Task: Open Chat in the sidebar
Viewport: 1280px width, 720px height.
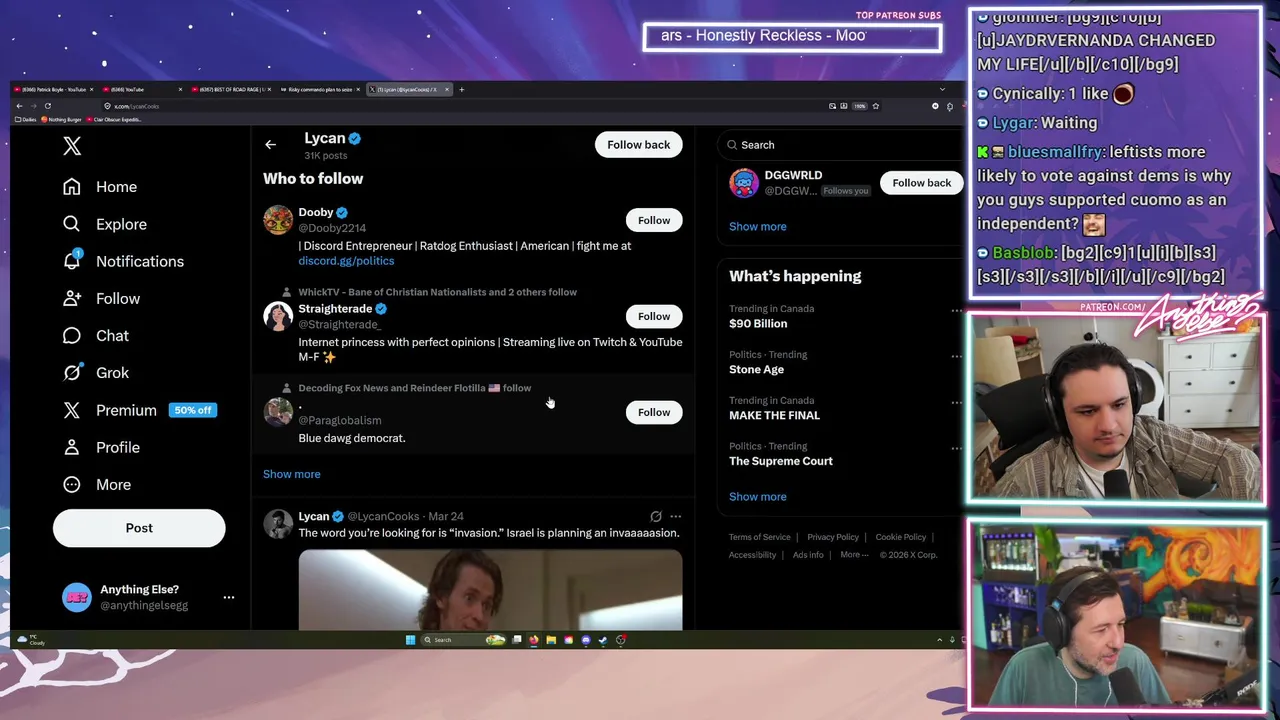Action: (95, 335)
